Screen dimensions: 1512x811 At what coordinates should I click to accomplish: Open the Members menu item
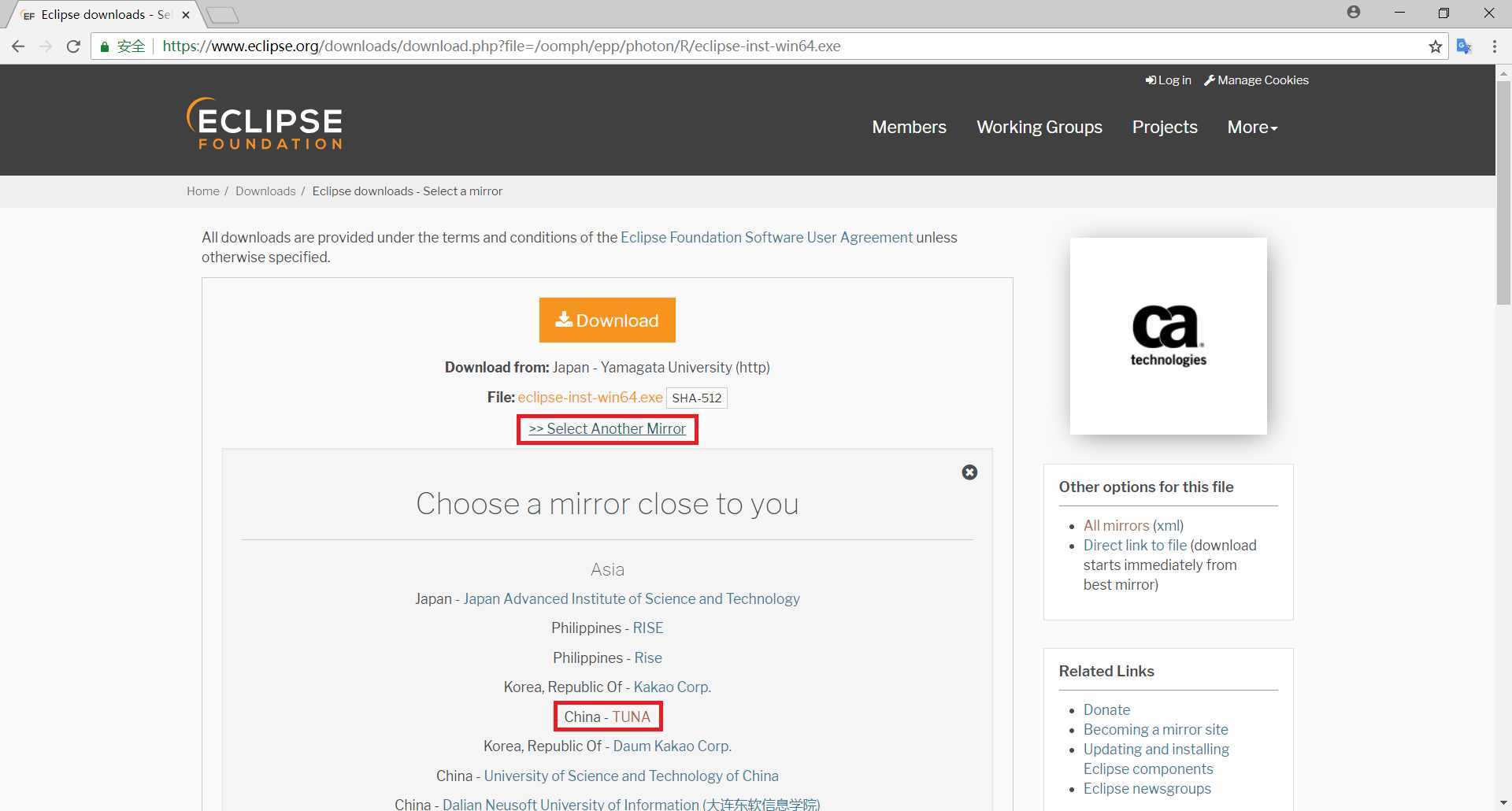click(x=909, y=127)
